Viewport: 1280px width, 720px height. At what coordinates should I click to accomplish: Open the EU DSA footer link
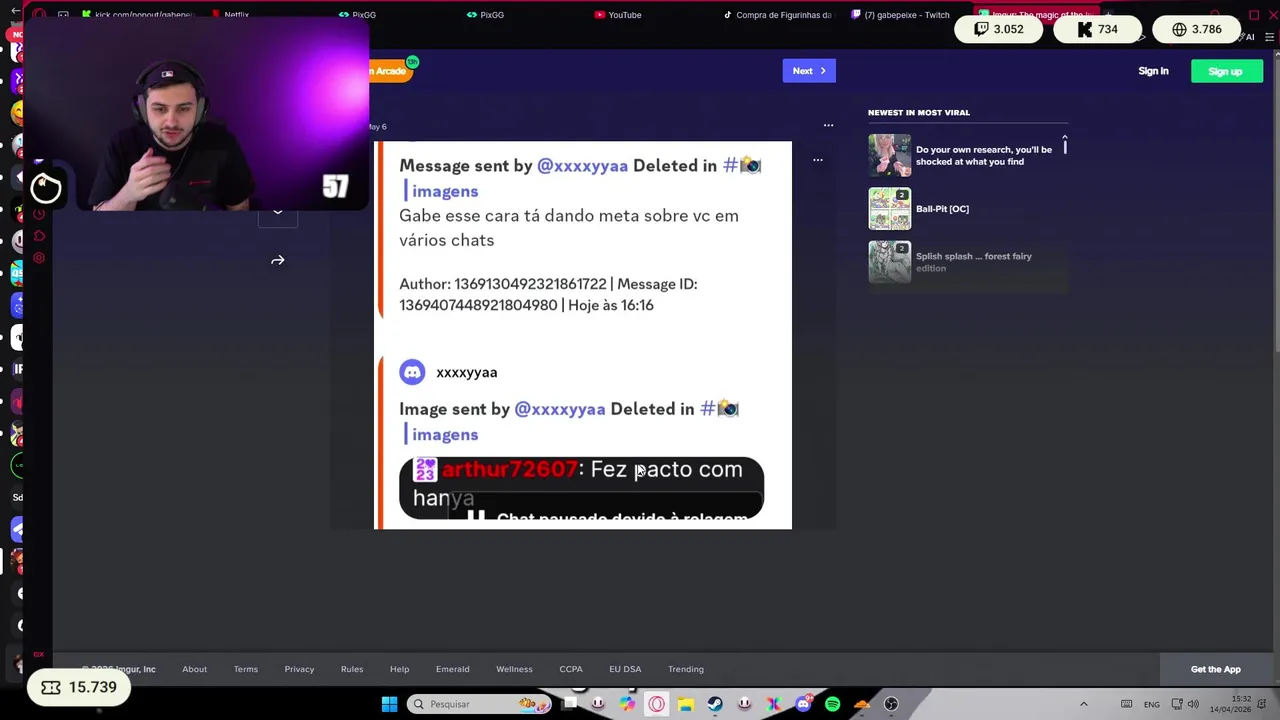(x=625, y=669)
